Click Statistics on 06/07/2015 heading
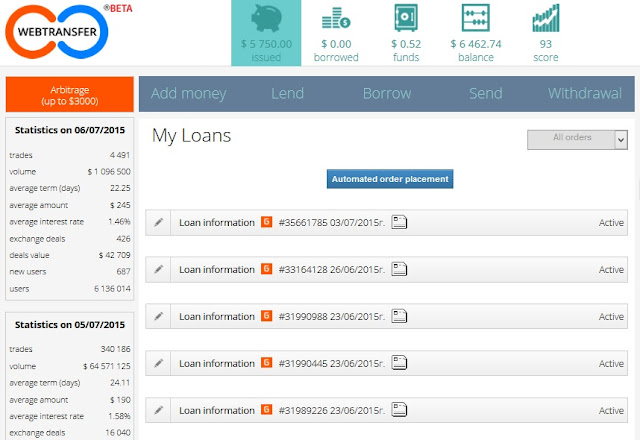Viewport: 640px width, 440px height. point(70,130)
